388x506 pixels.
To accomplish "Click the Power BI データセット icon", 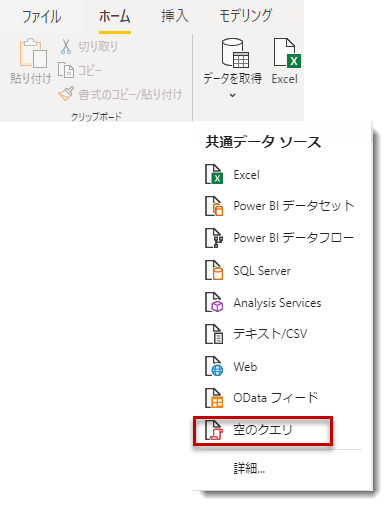I will click(214, 206).
